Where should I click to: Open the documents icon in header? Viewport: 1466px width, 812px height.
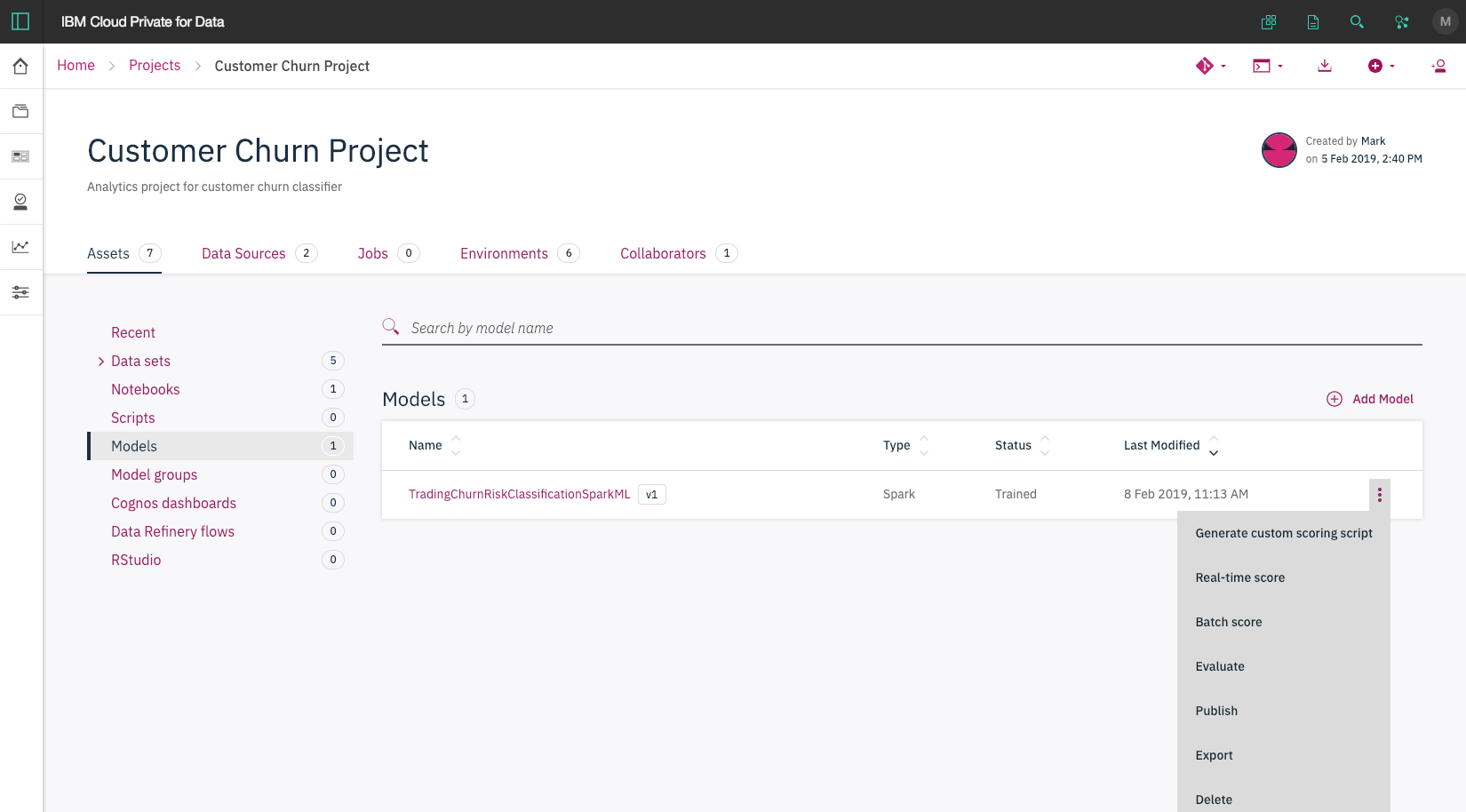click(1313, 22)
